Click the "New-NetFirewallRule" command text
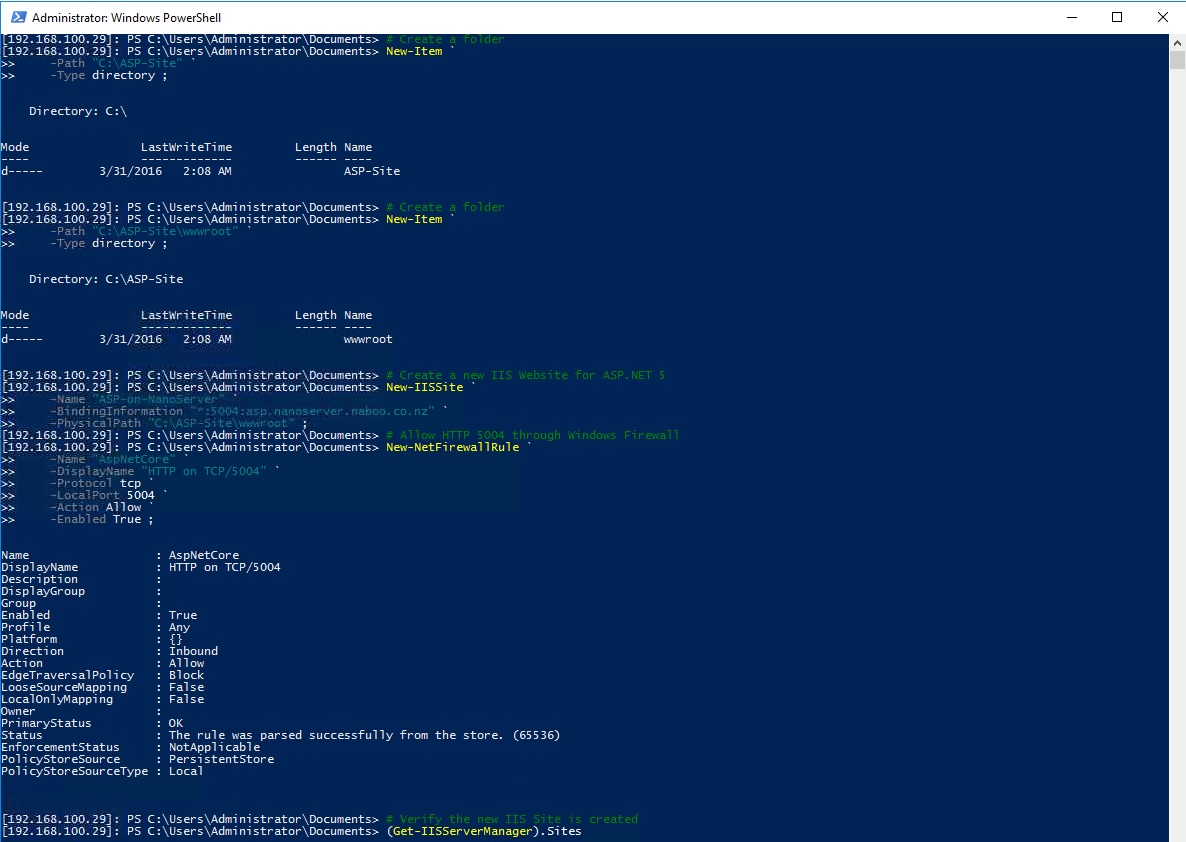 coord(452,447)
